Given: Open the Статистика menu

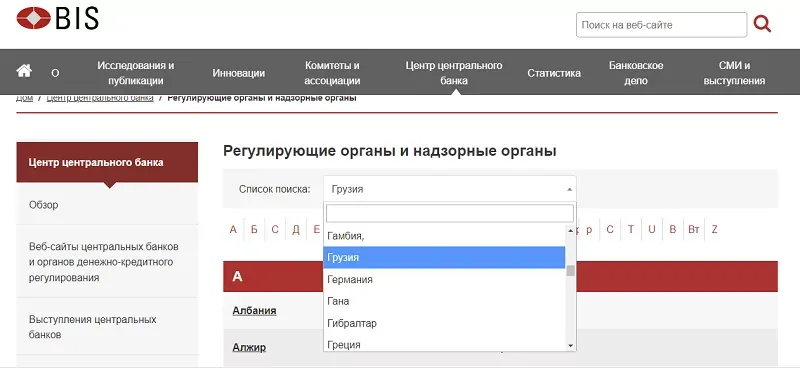Looking at the screenshot, I should point(554,73).
